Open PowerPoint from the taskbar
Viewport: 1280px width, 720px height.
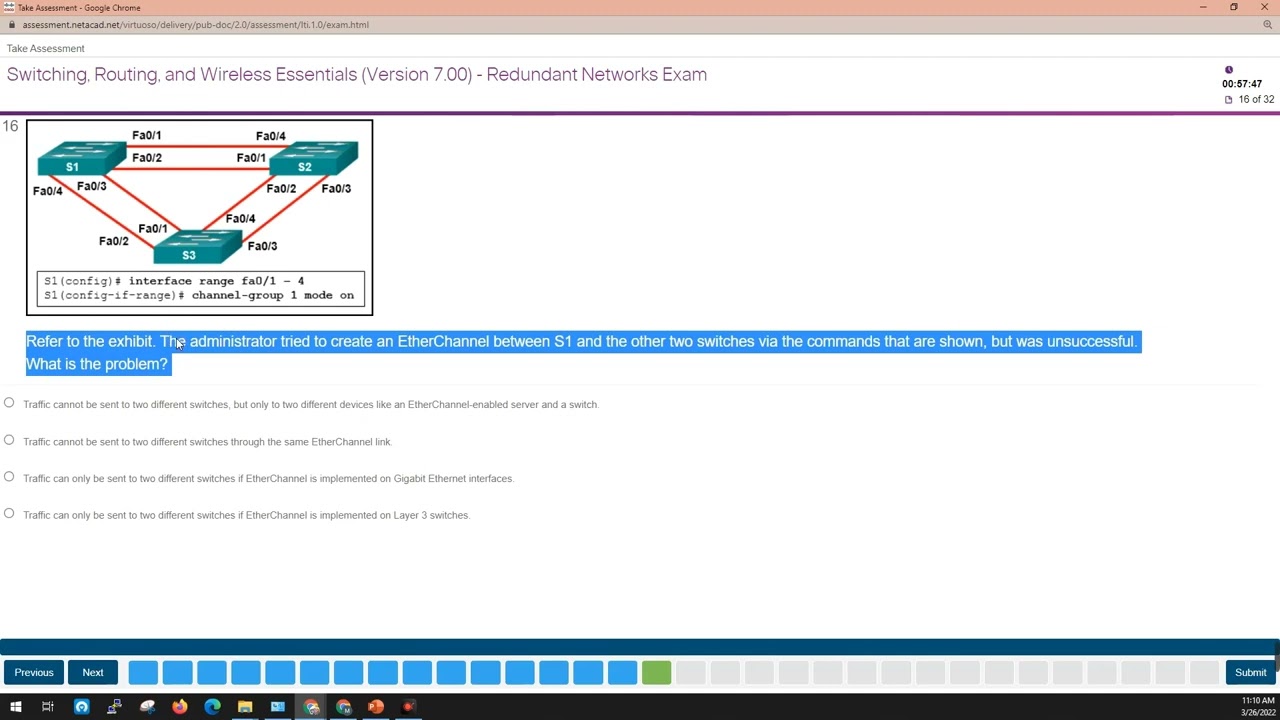click(376, 707)
